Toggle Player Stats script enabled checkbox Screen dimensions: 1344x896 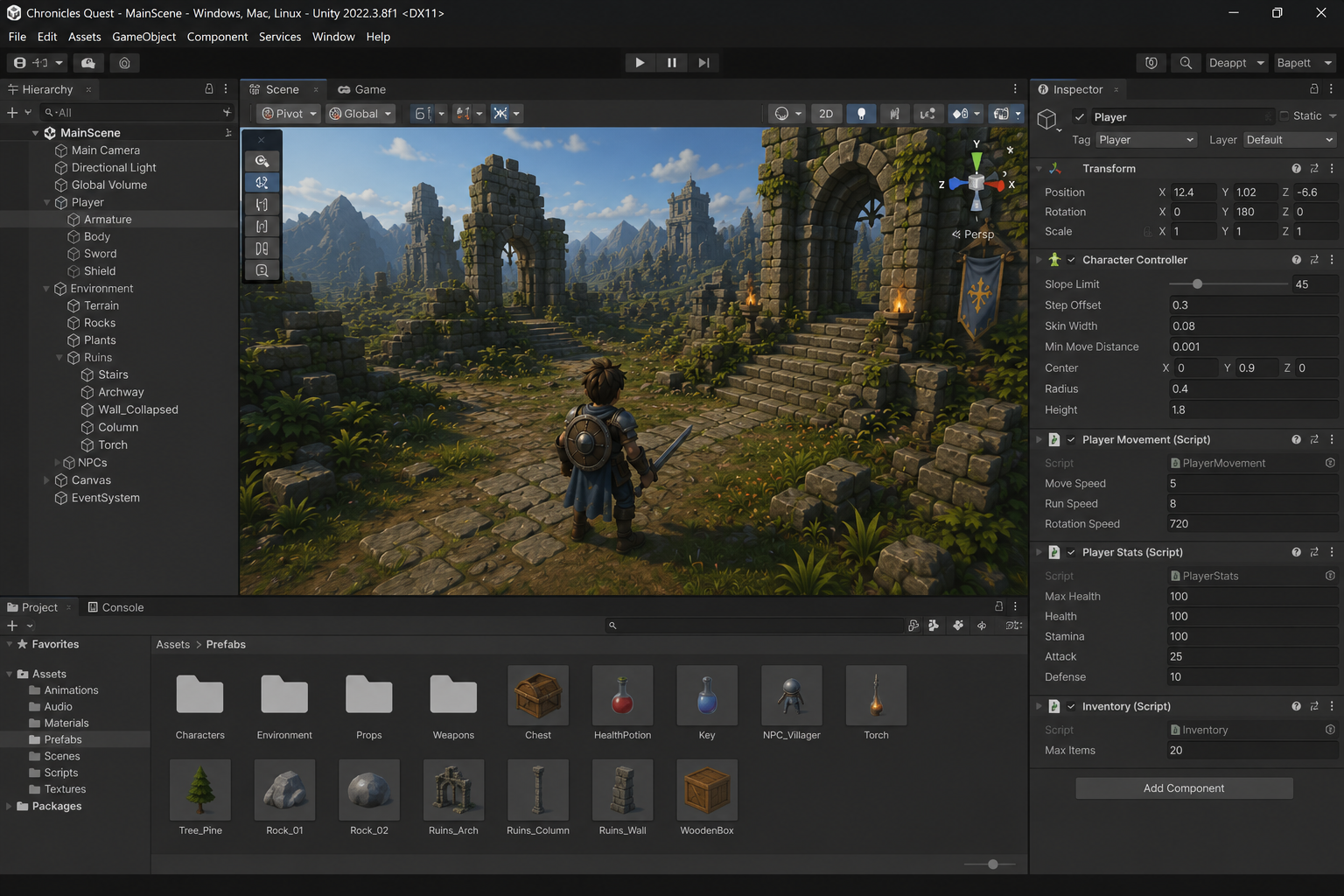[1071, 552]
